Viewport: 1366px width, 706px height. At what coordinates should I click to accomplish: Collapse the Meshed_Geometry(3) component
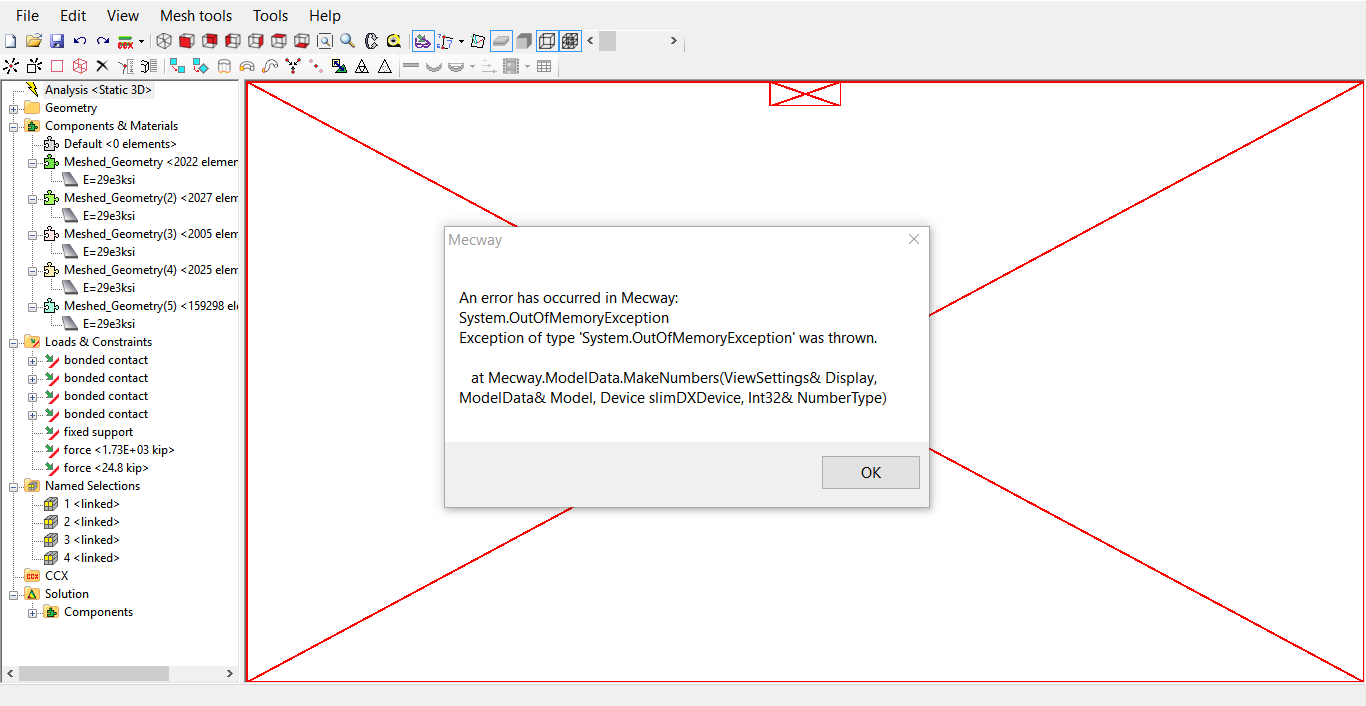click(x=33, y=234)
